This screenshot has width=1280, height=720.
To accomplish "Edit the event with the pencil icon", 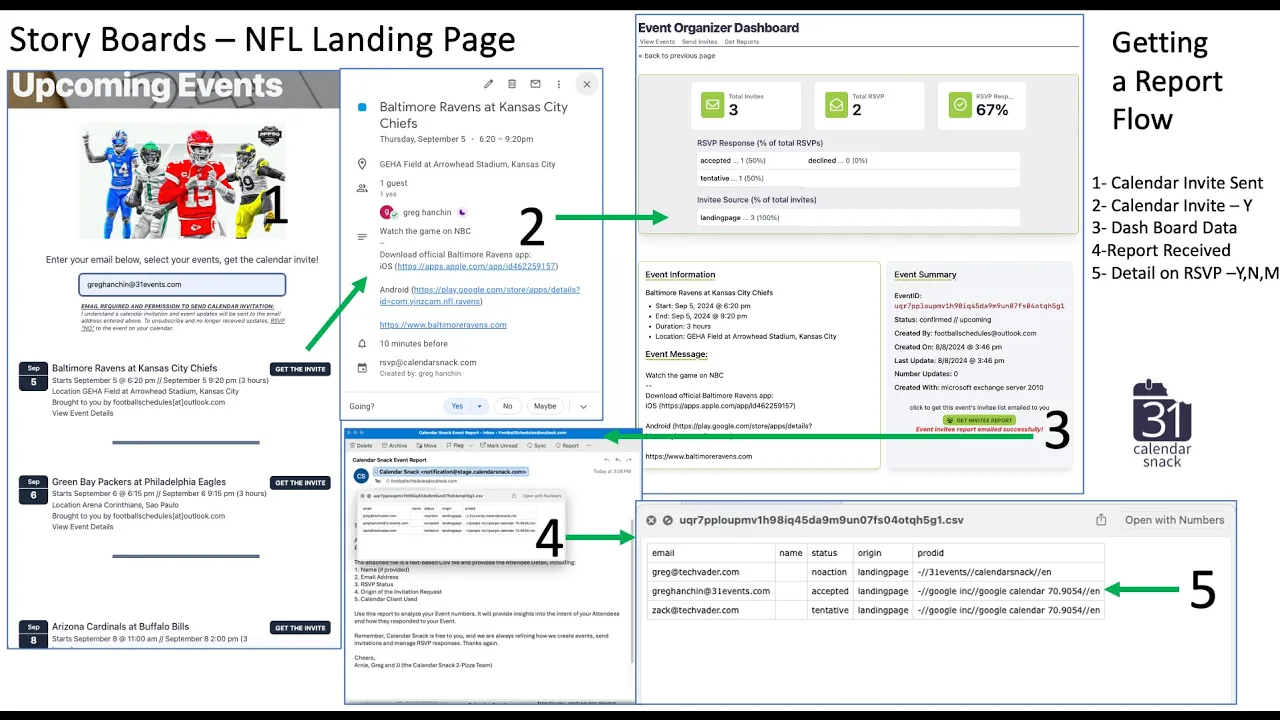I will 488,84.
